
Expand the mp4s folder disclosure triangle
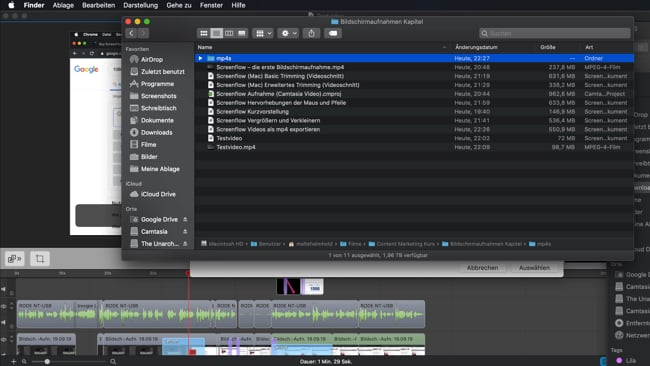click(x=200, y=58)
